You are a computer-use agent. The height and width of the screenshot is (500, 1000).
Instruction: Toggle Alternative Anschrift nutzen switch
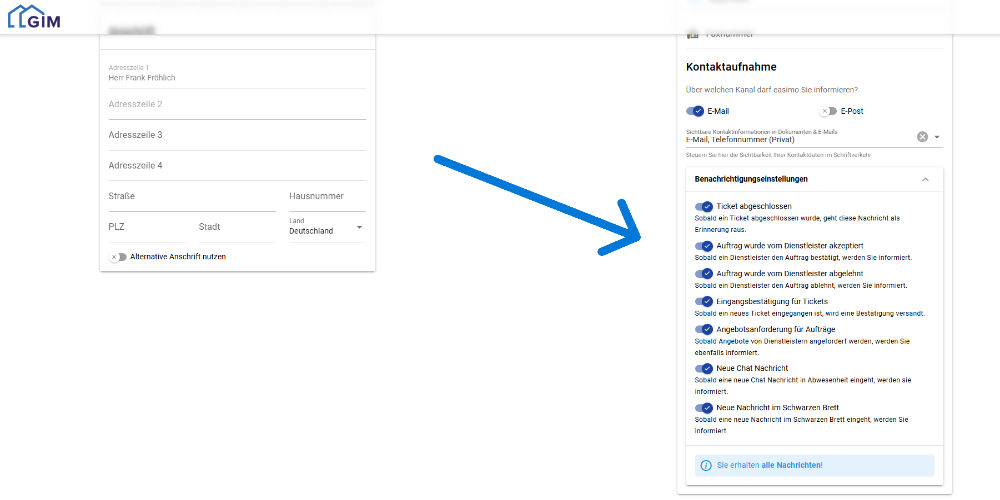coord(119,257)
